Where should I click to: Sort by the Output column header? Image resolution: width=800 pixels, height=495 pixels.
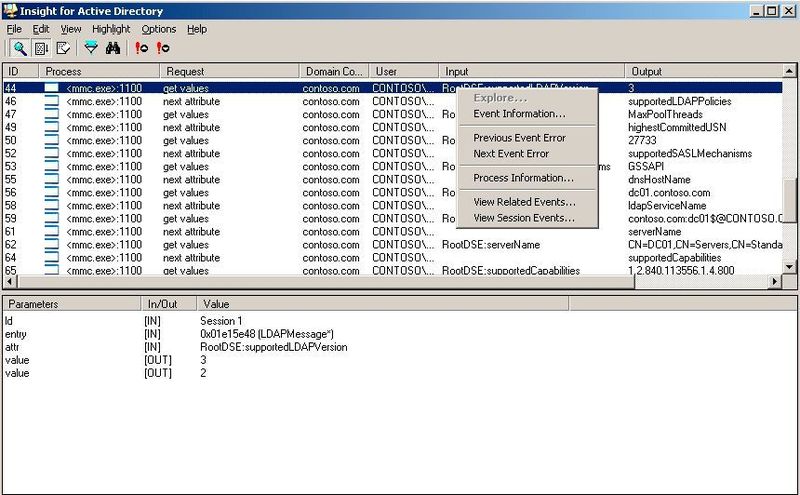click(x=704, y=71)
